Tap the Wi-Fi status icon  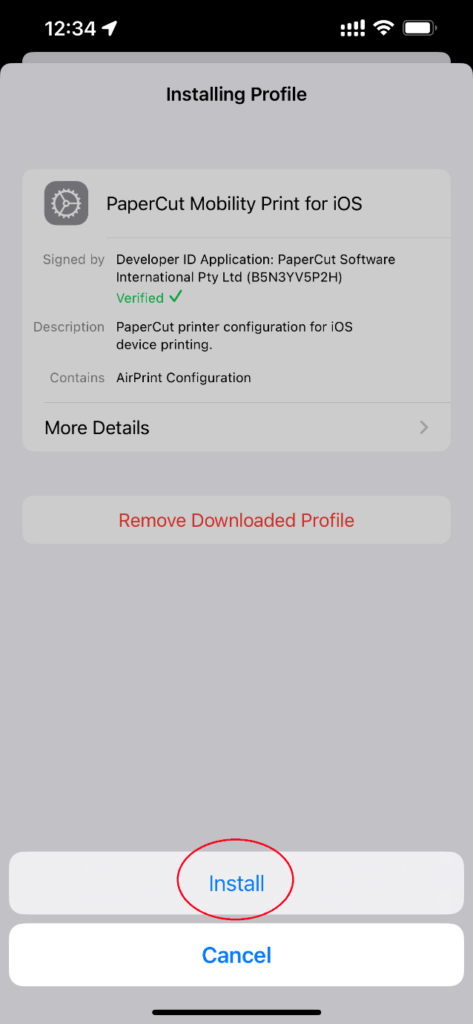(x=383, y=28)
